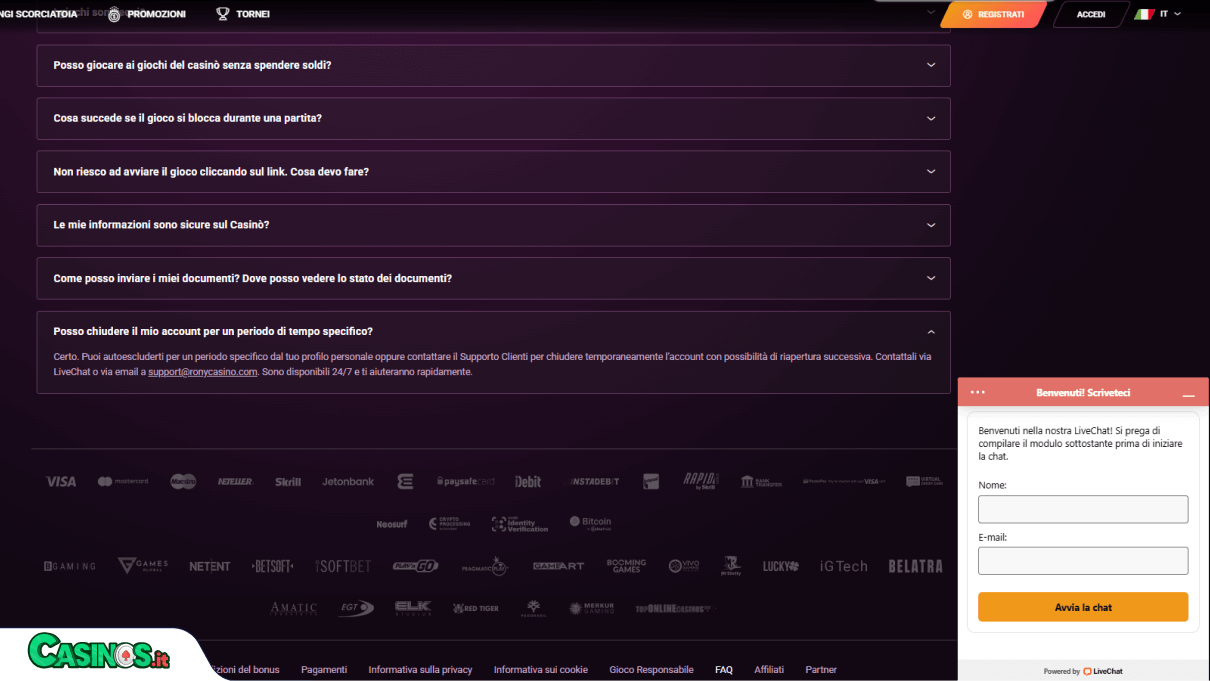Click the Mastercard payment logo

point(123,482)
